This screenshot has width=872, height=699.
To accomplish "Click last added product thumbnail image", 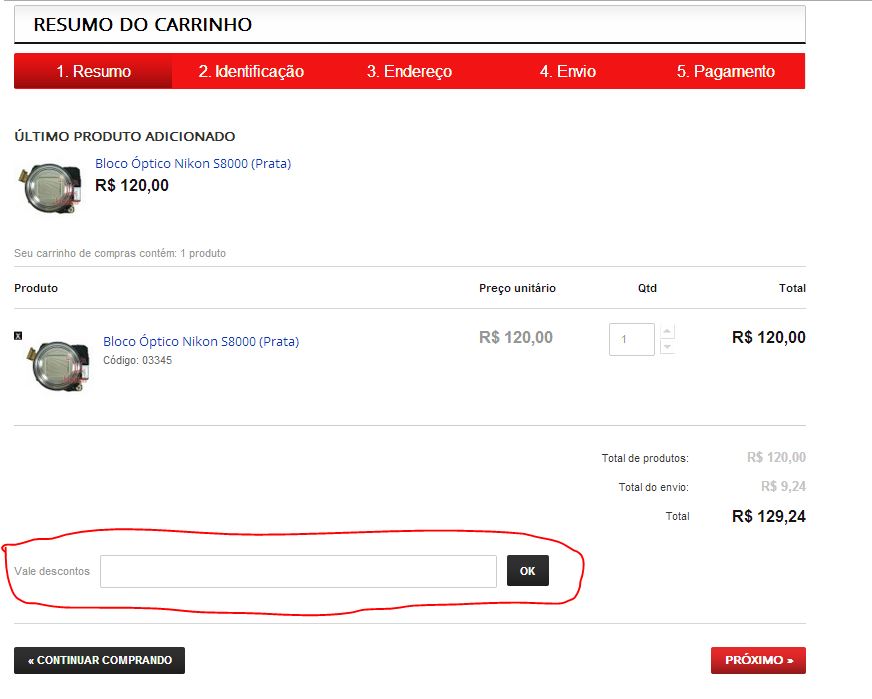I will 50,187.
